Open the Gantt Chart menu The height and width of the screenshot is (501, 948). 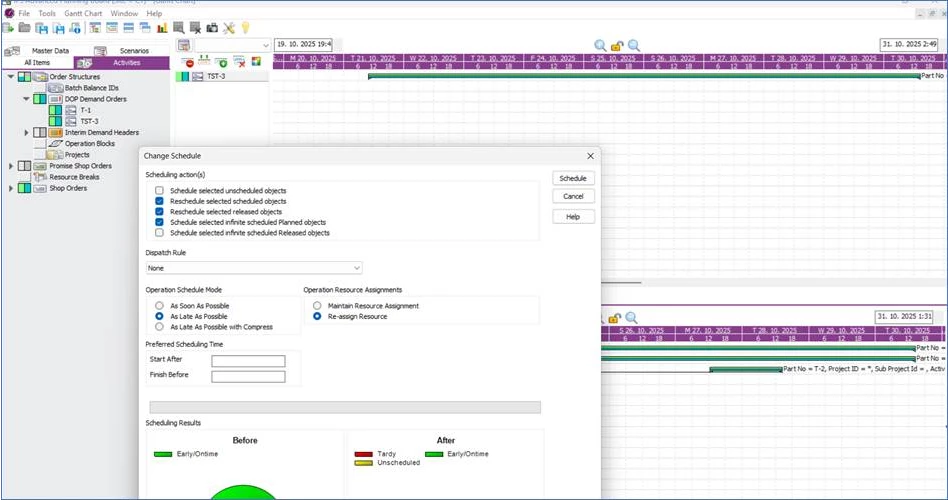pyautogui.click(x=83, y=13)
